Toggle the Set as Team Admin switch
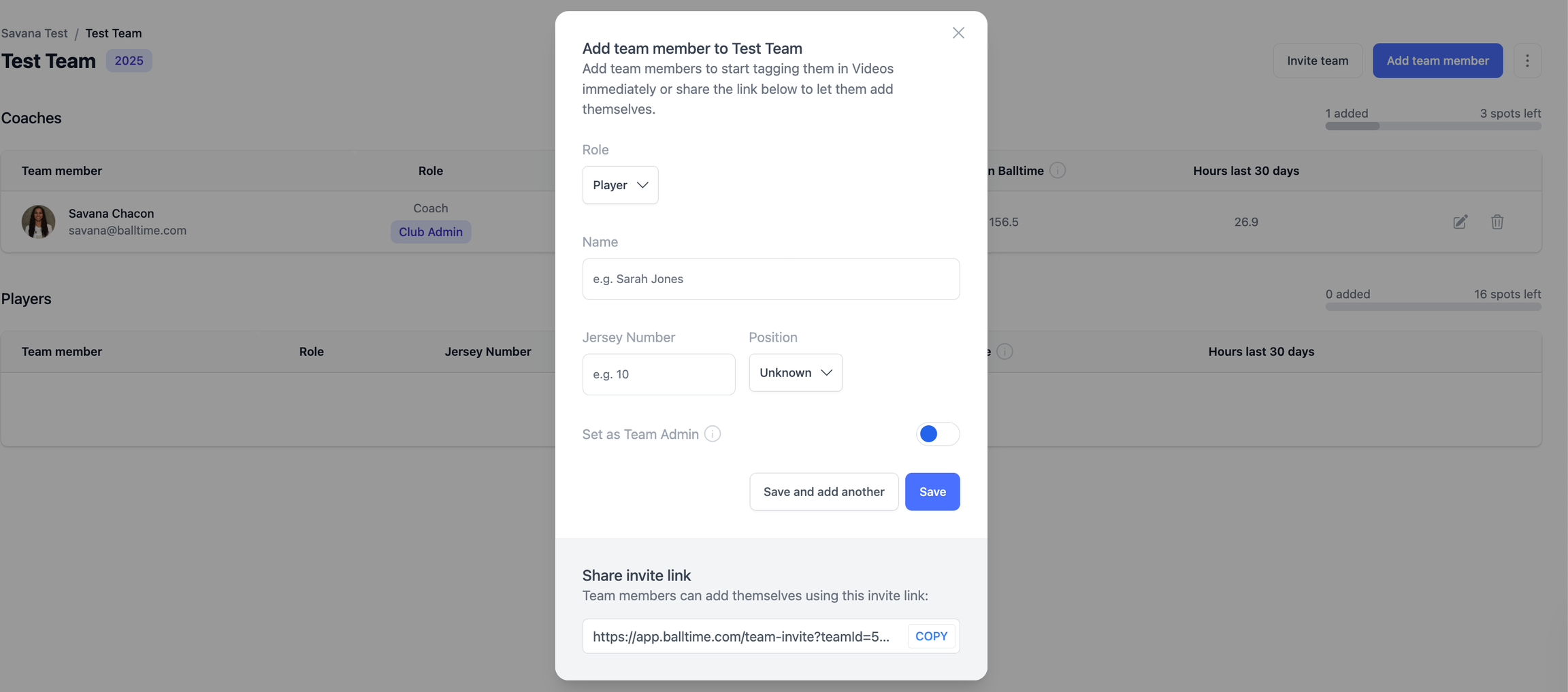1568x692 pixels. pos(937,434)
